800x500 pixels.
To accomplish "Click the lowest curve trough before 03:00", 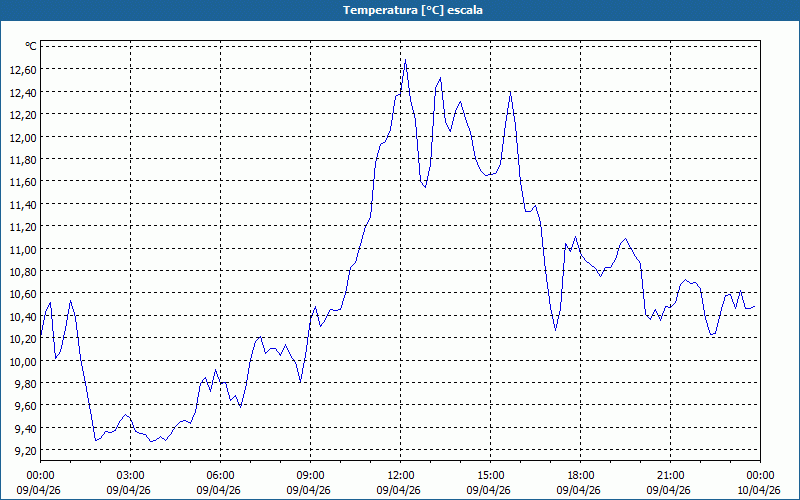I will (96, 440).
